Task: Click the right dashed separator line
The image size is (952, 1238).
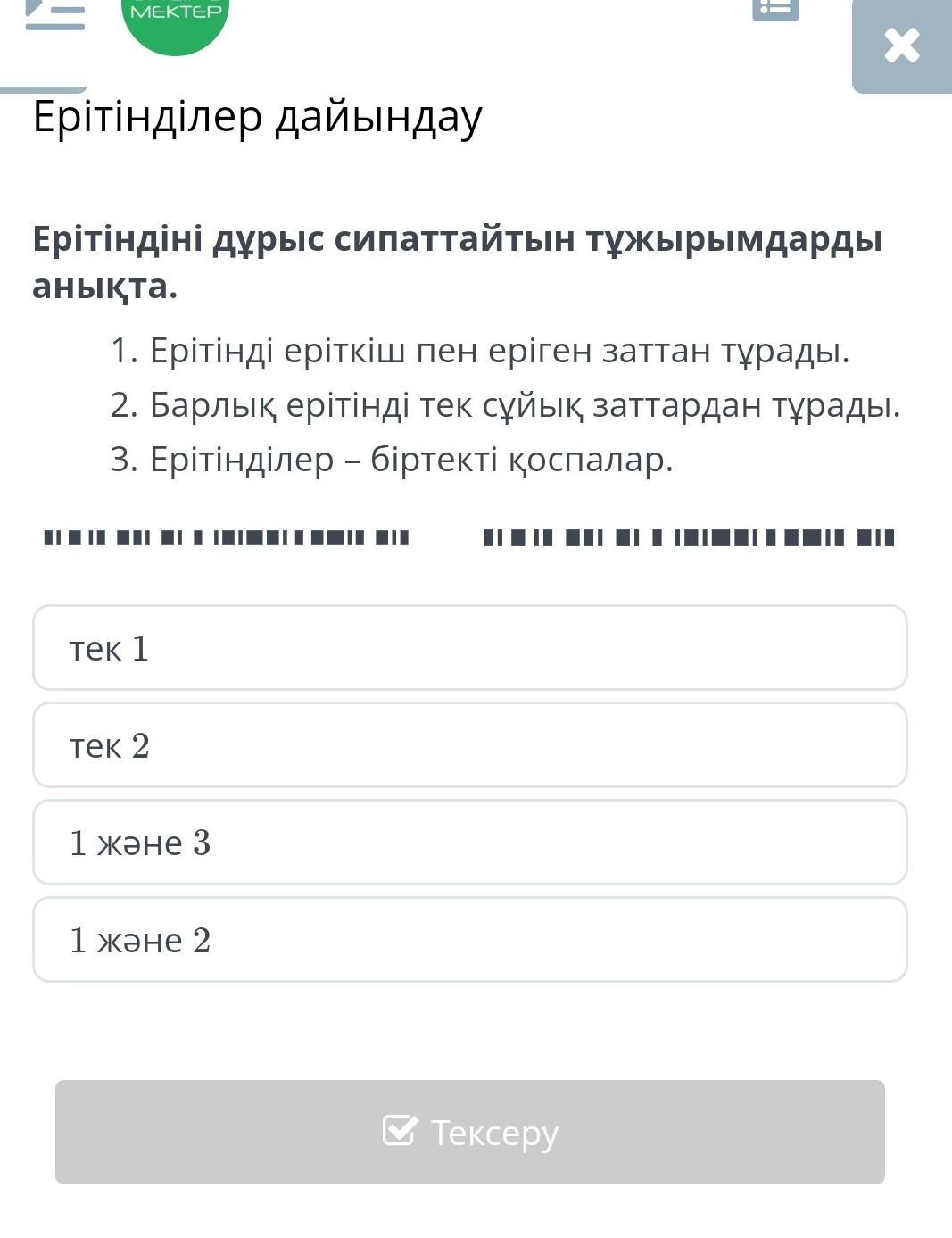Action: click(x=689, y=537)
